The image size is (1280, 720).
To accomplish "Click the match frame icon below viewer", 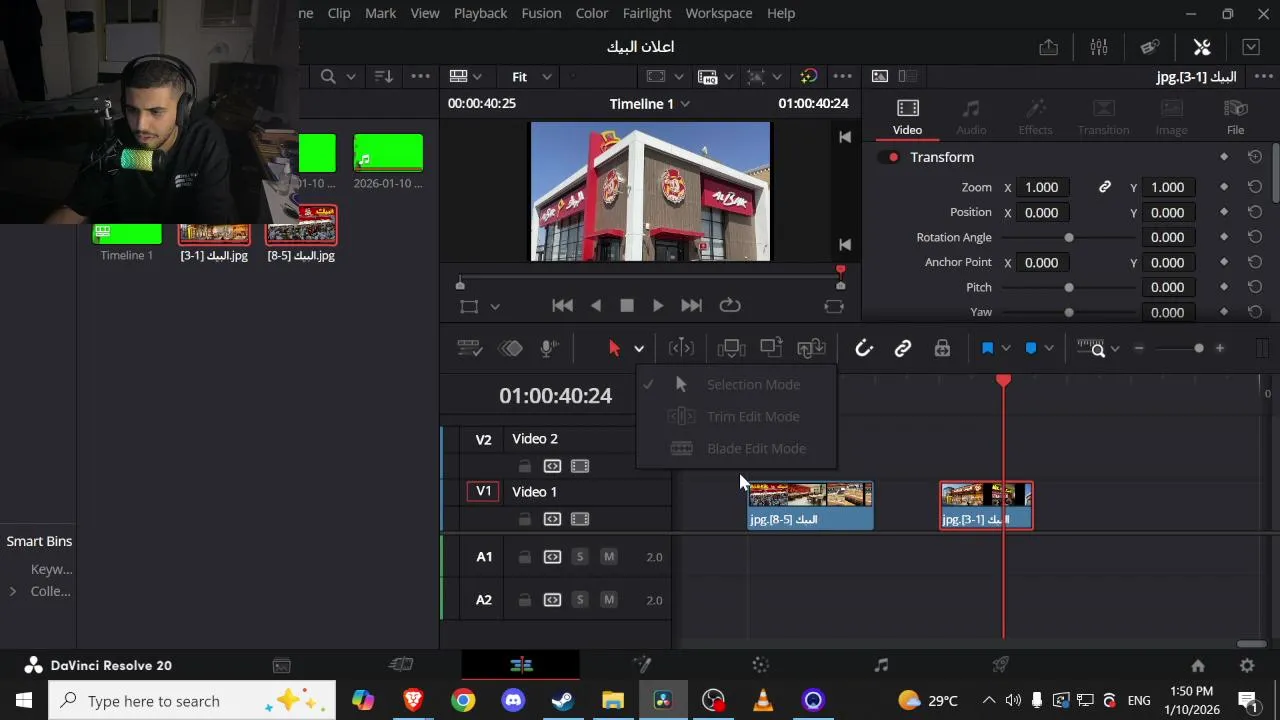I will point(834,306).
